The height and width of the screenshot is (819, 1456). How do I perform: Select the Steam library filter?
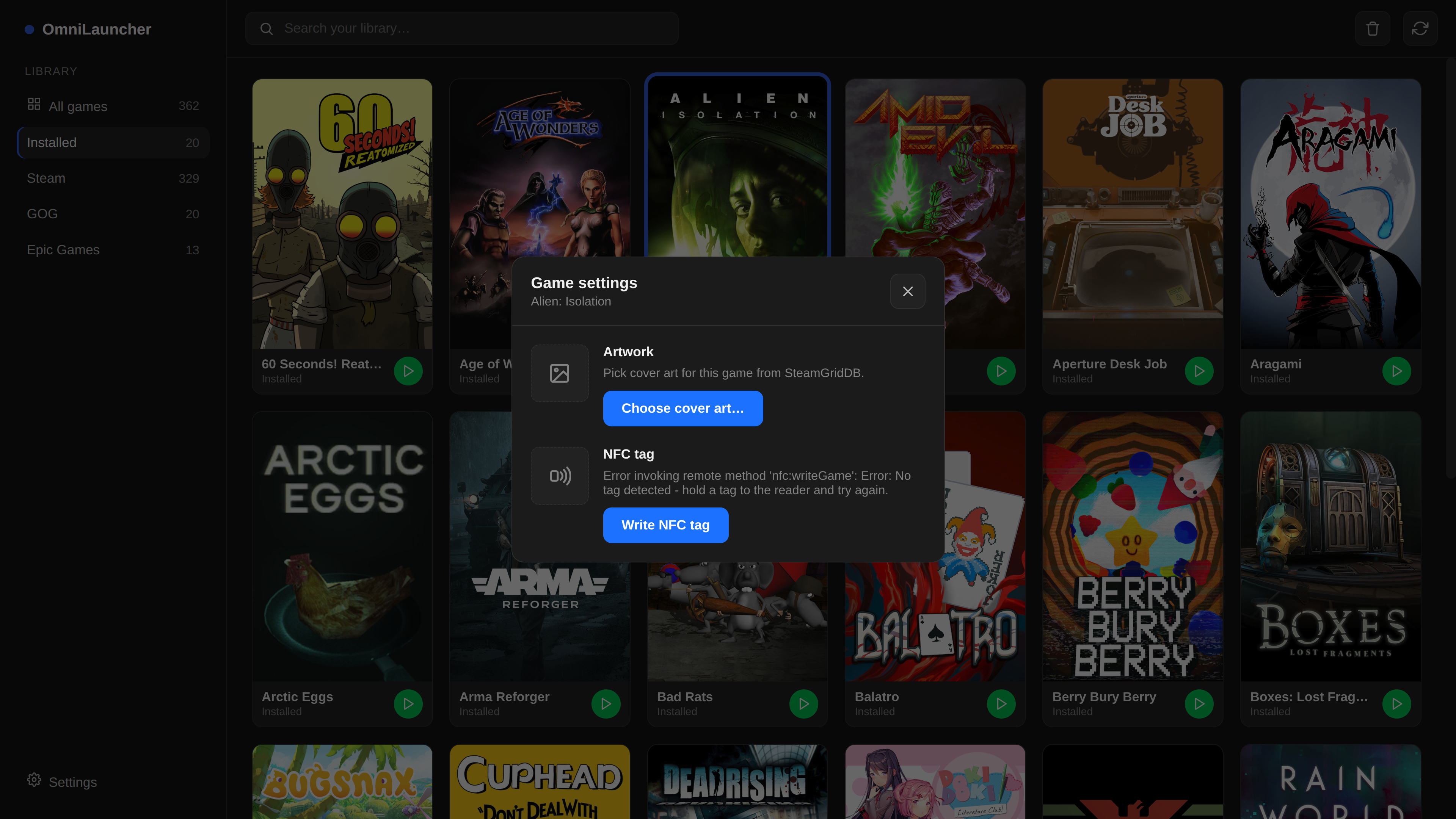point(113,179)
